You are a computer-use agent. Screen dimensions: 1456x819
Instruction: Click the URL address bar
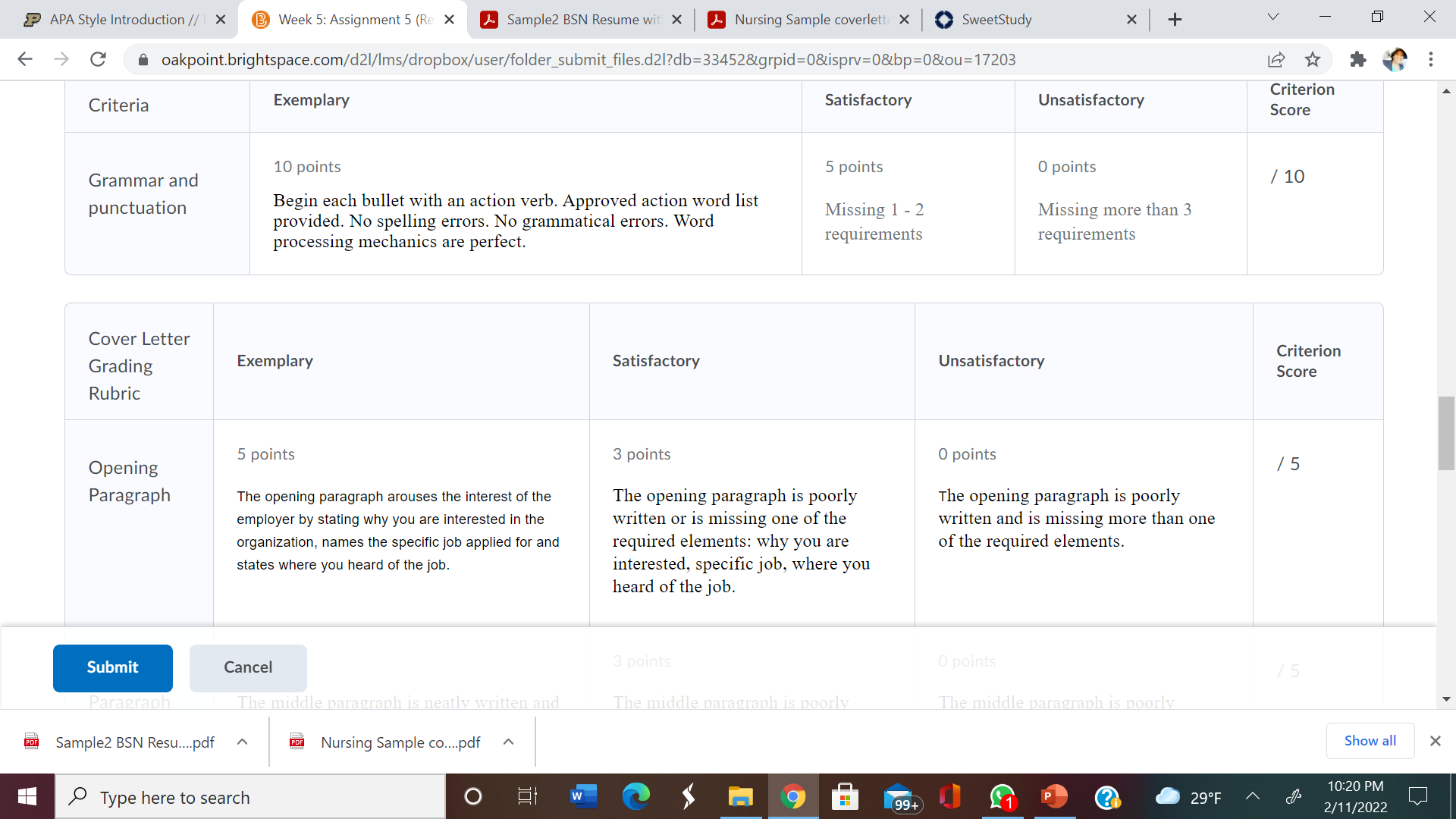pos(588,59)
